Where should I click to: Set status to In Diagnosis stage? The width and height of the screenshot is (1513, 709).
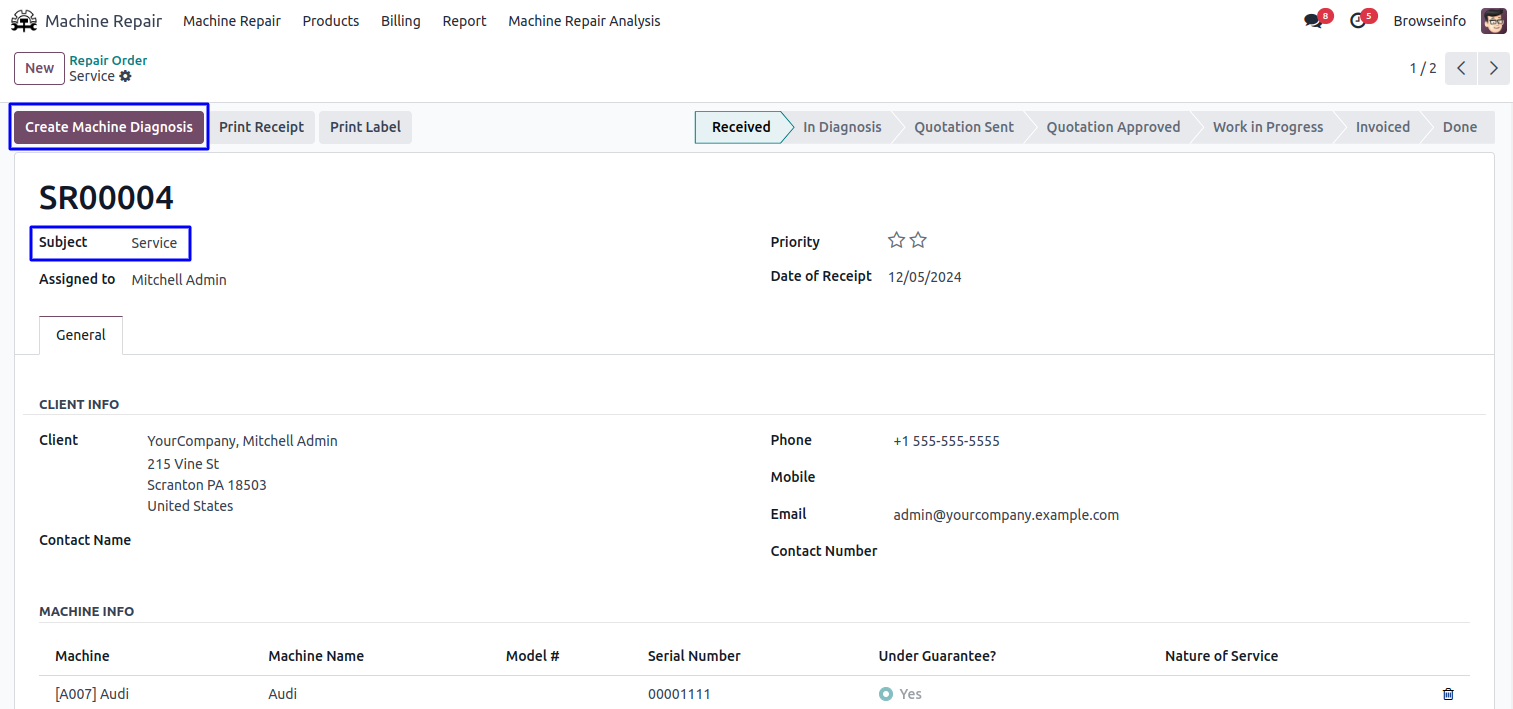pos(842,127)
